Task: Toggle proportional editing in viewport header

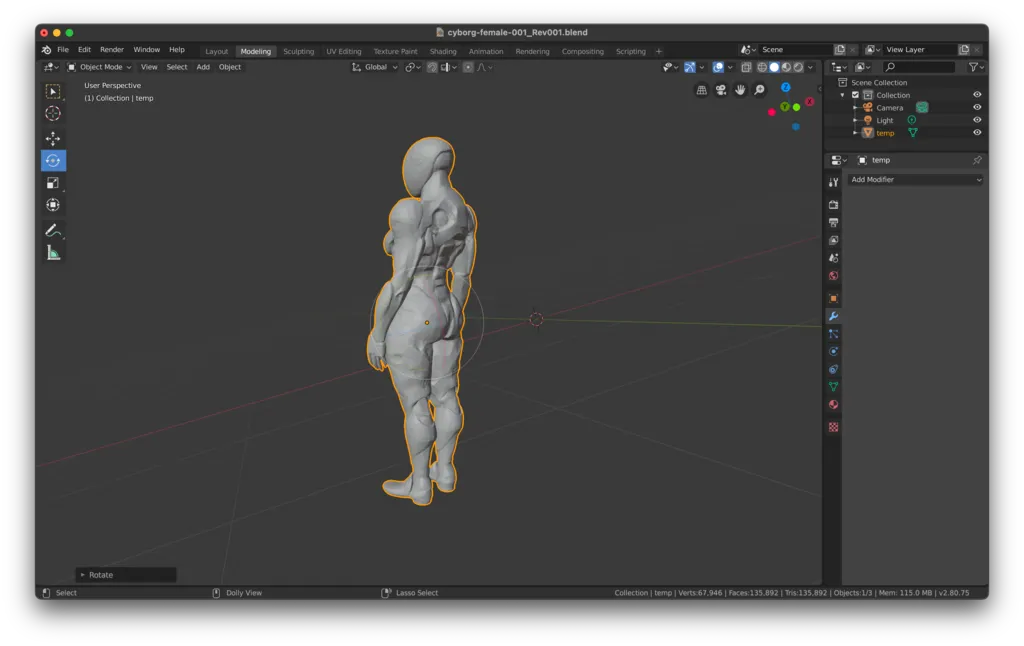Action: click(x=468, y=67)
